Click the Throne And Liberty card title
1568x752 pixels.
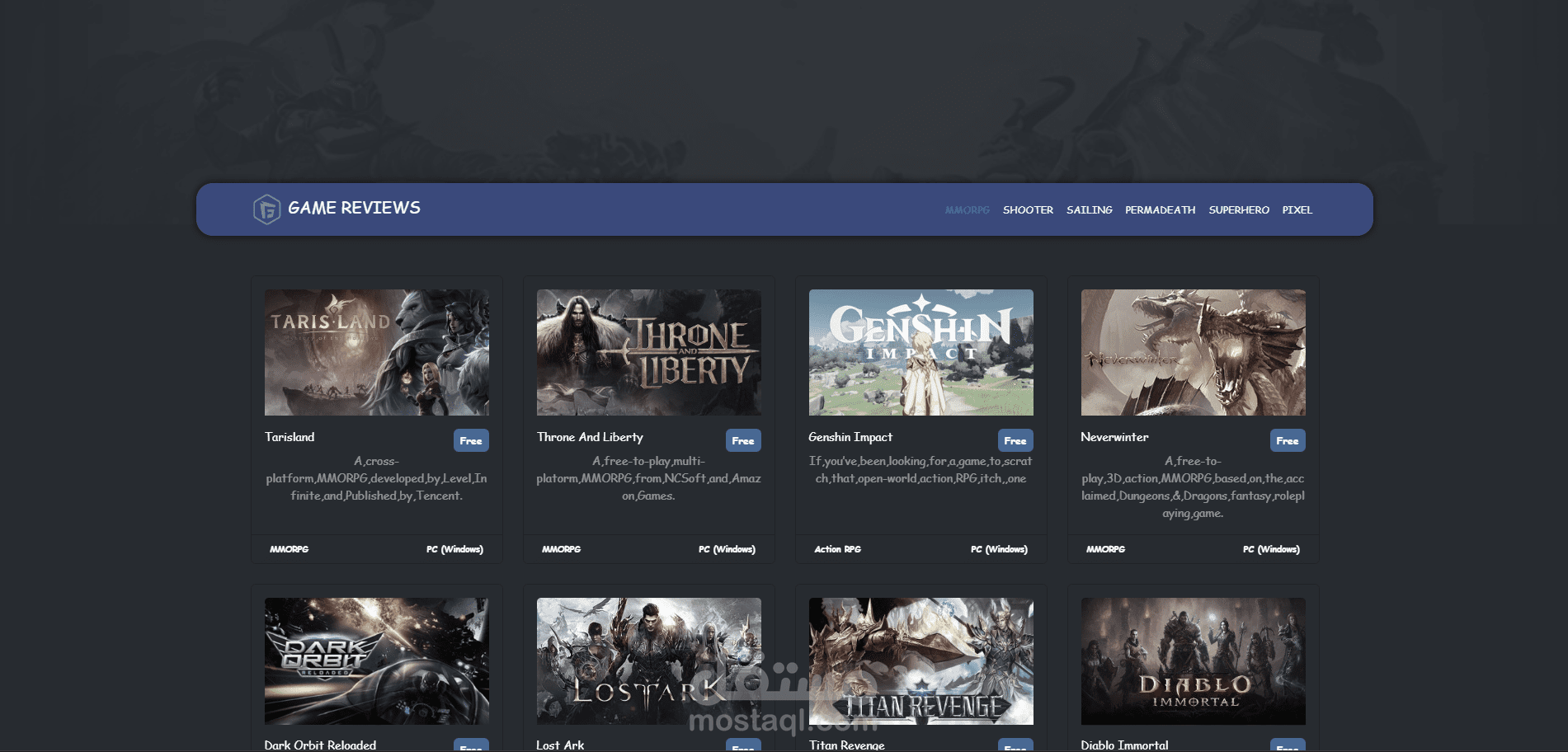(x=590, y=437)
